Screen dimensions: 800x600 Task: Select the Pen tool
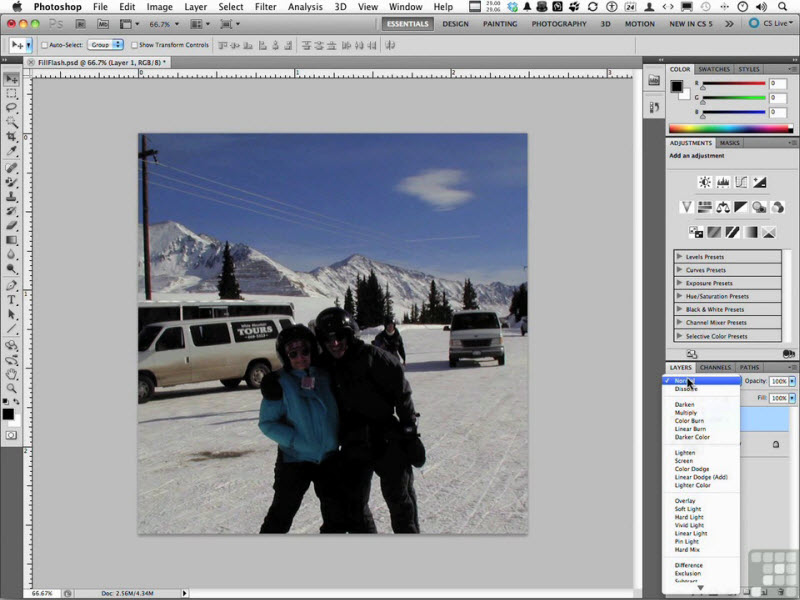pos(12,285)
